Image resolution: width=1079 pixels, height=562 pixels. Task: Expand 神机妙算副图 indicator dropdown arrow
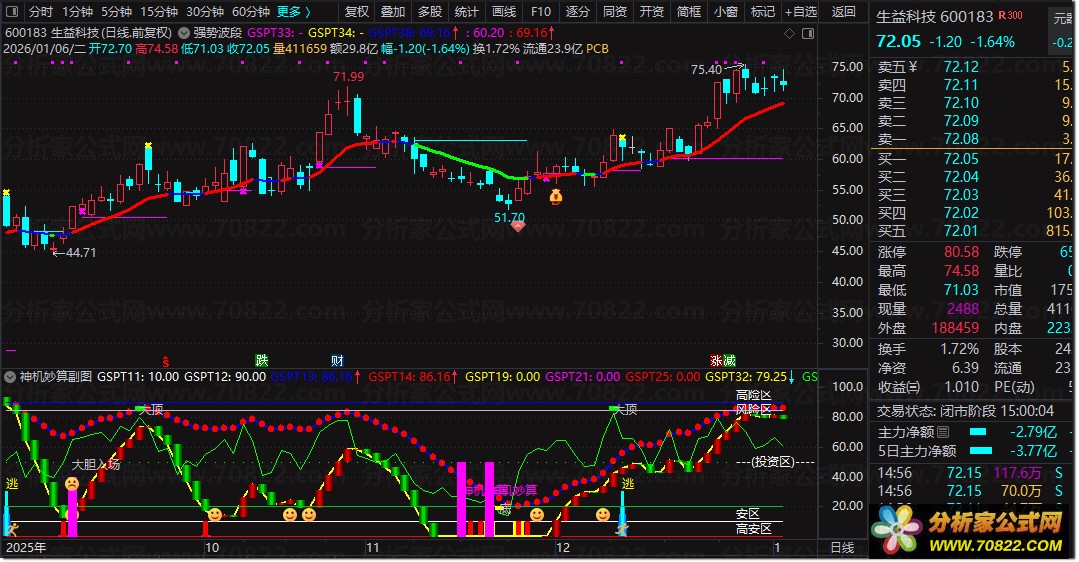click(10, 377)
